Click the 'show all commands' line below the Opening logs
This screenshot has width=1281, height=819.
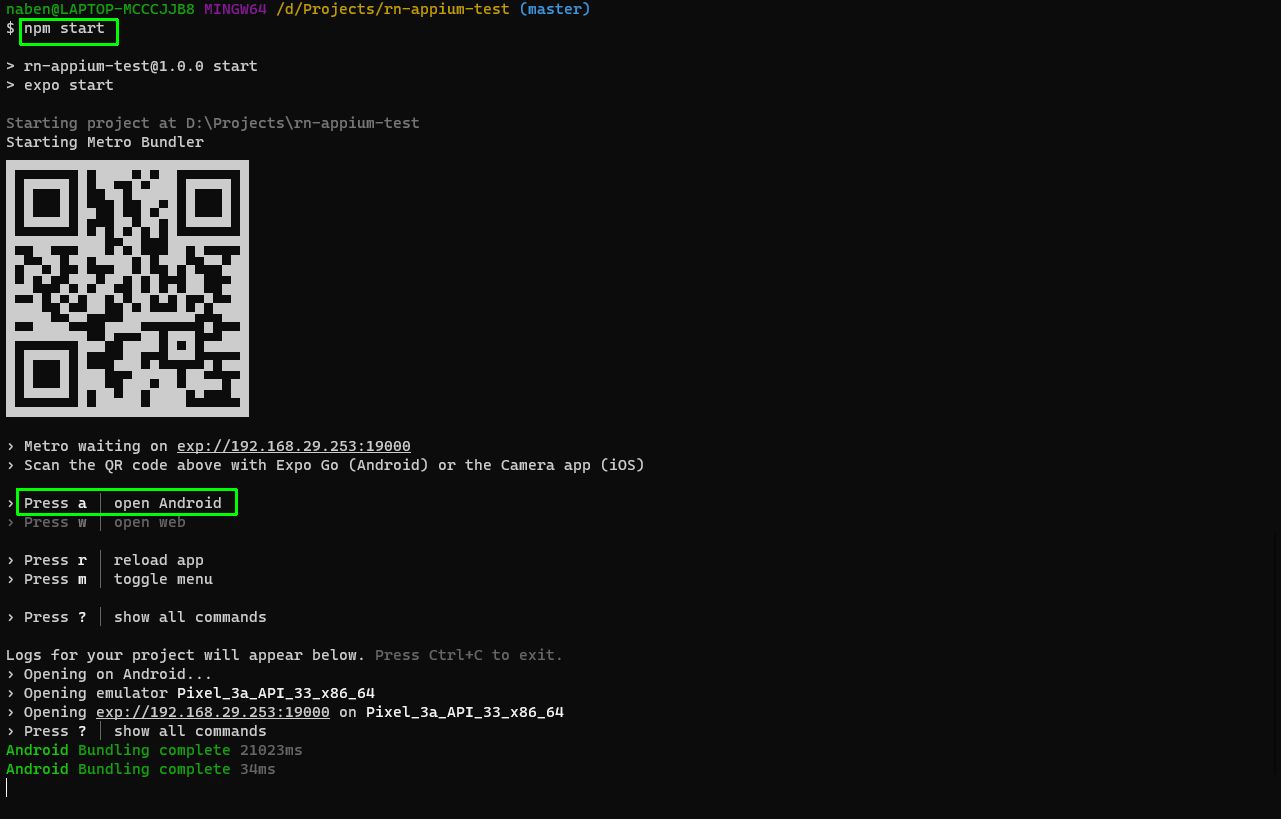tap(137, 731)
